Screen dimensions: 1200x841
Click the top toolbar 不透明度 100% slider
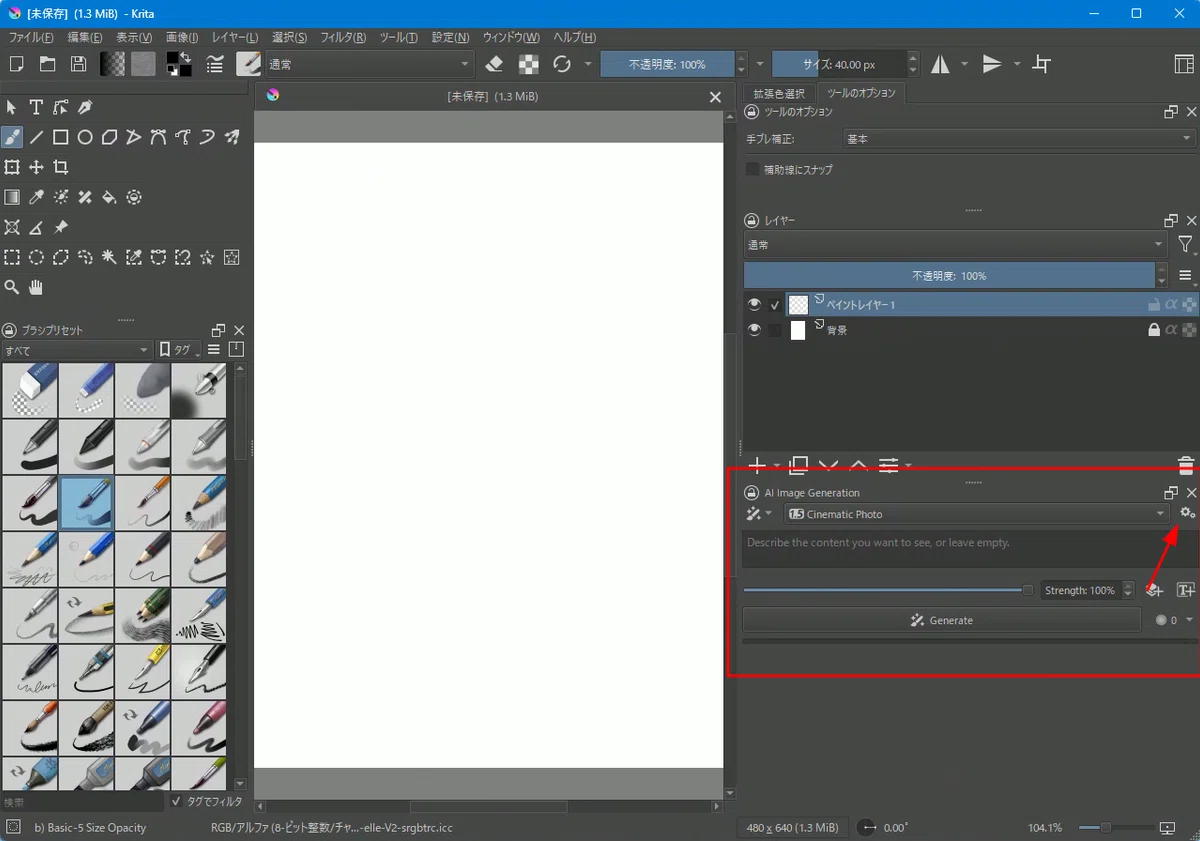[x=667, y=64]
